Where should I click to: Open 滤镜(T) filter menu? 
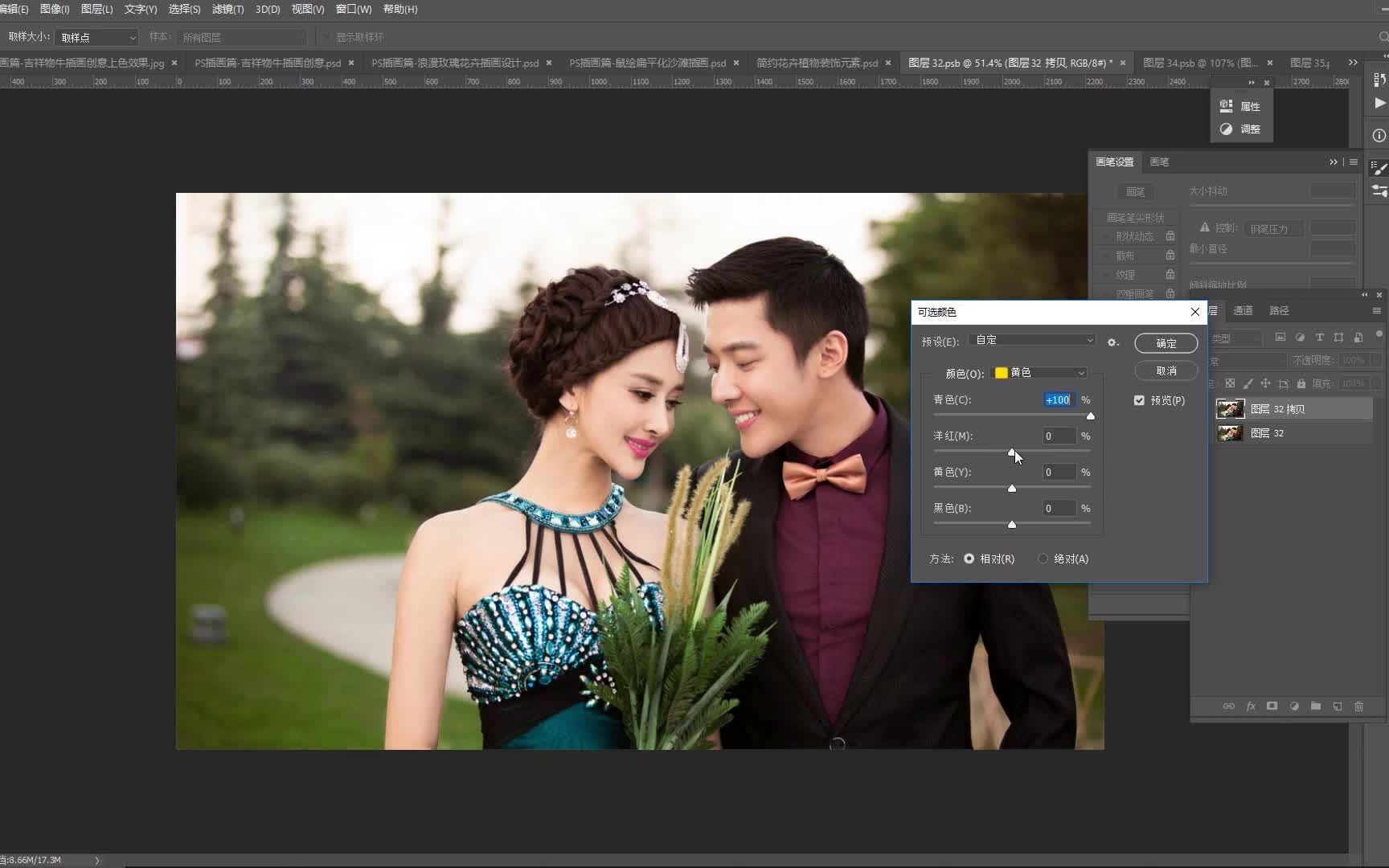[227, 9]
